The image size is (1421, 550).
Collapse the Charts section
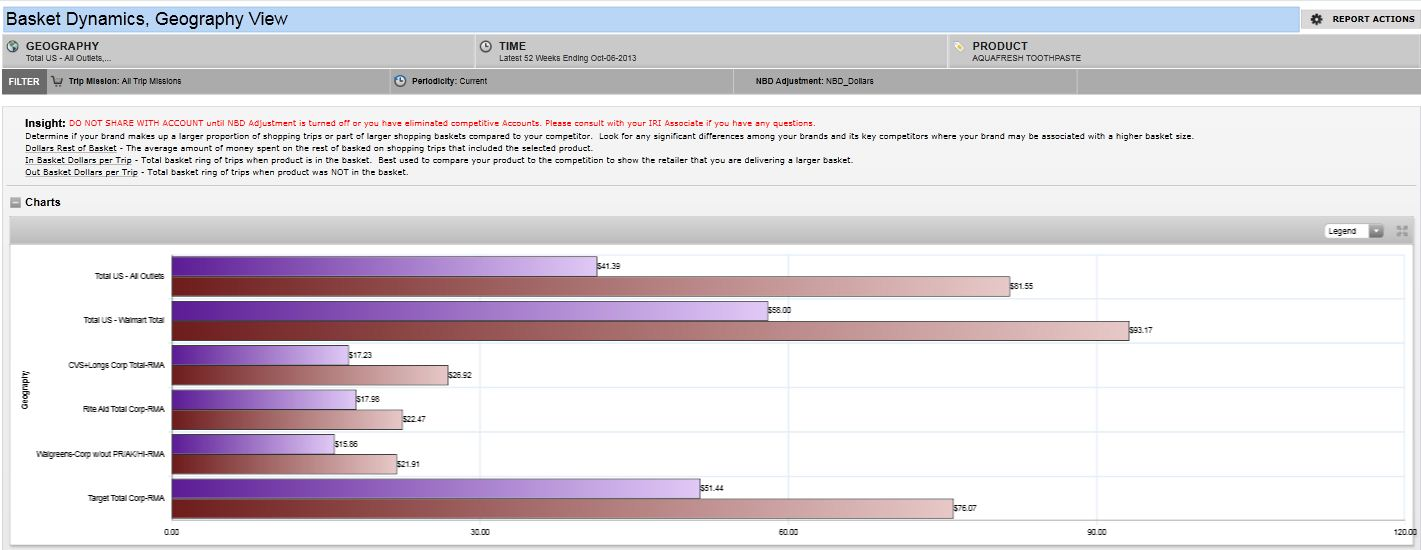[x=15, y=203]
